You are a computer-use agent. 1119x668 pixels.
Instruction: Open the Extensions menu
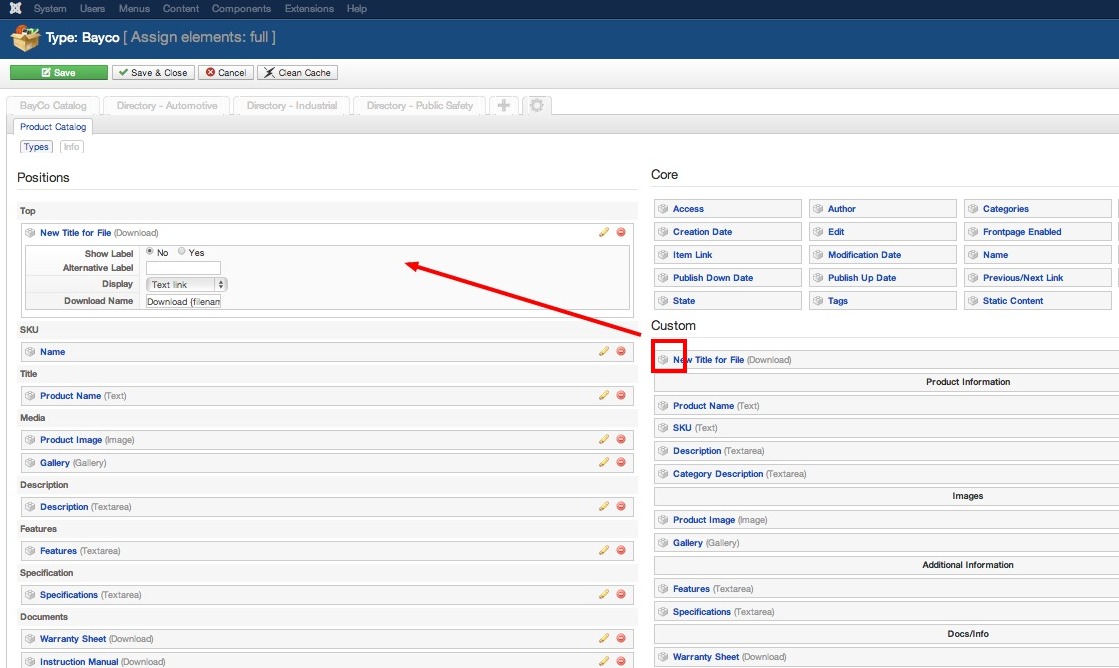(x=309, y=9)
